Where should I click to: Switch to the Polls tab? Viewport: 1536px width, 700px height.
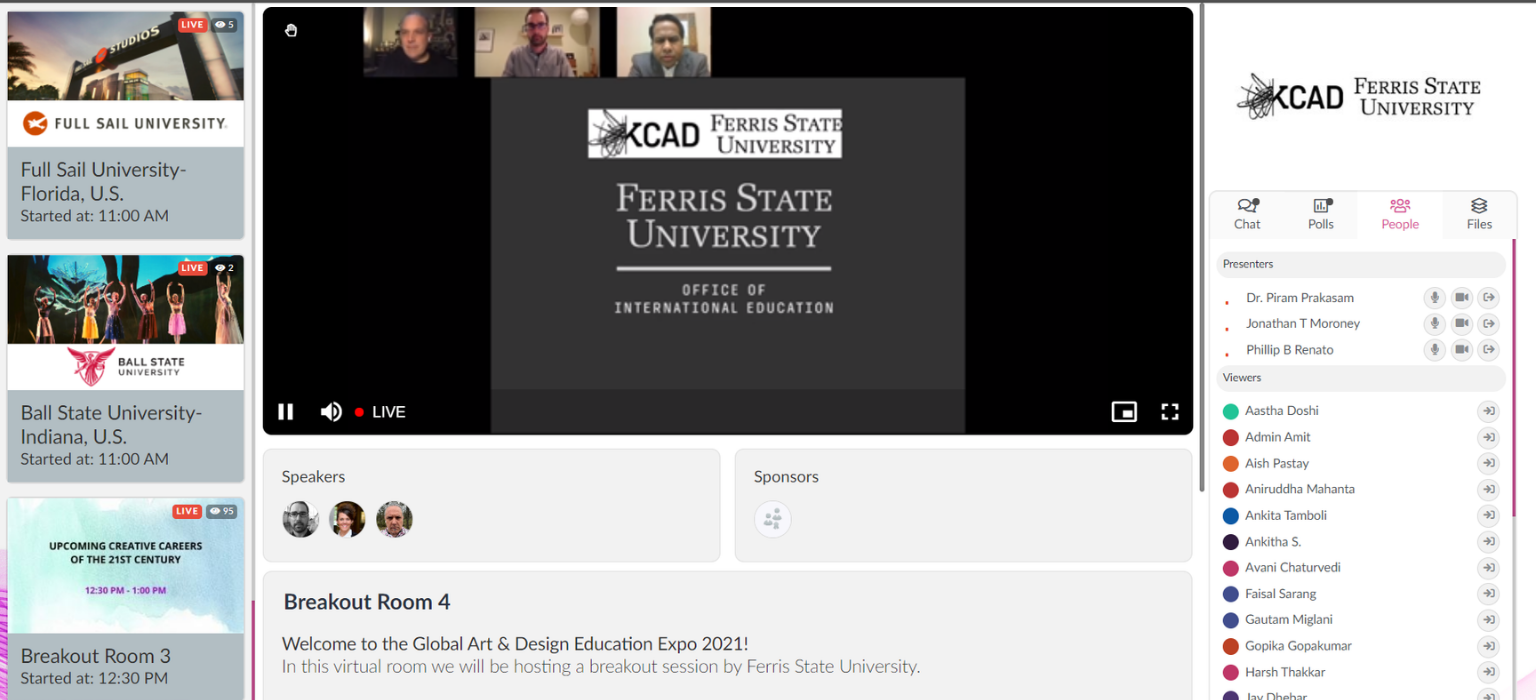tap(1321, 214)
